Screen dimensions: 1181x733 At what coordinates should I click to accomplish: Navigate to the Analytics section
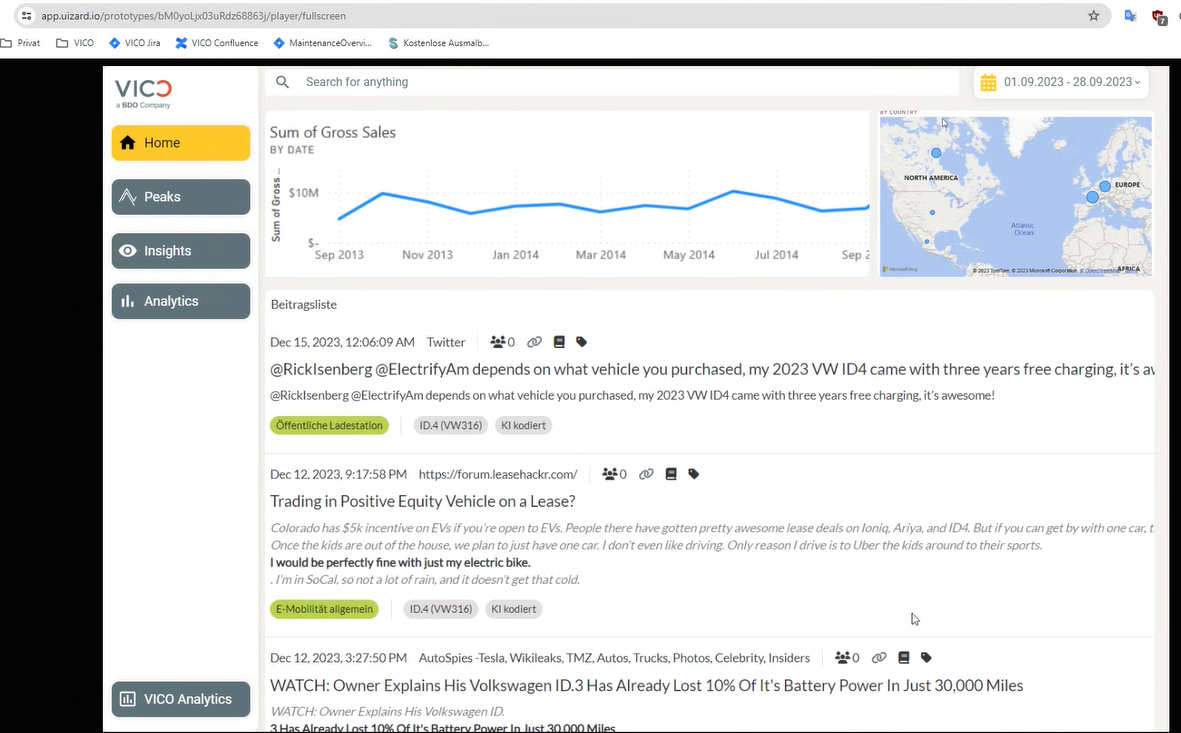point(181,301)
